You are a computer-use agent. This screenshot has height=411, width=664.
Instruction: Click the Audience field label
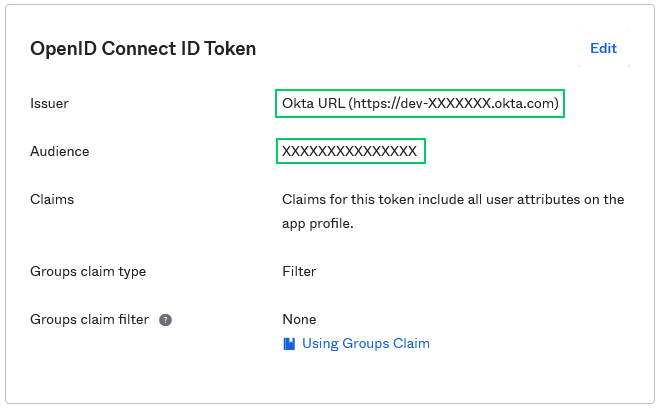tap(60, 151)
